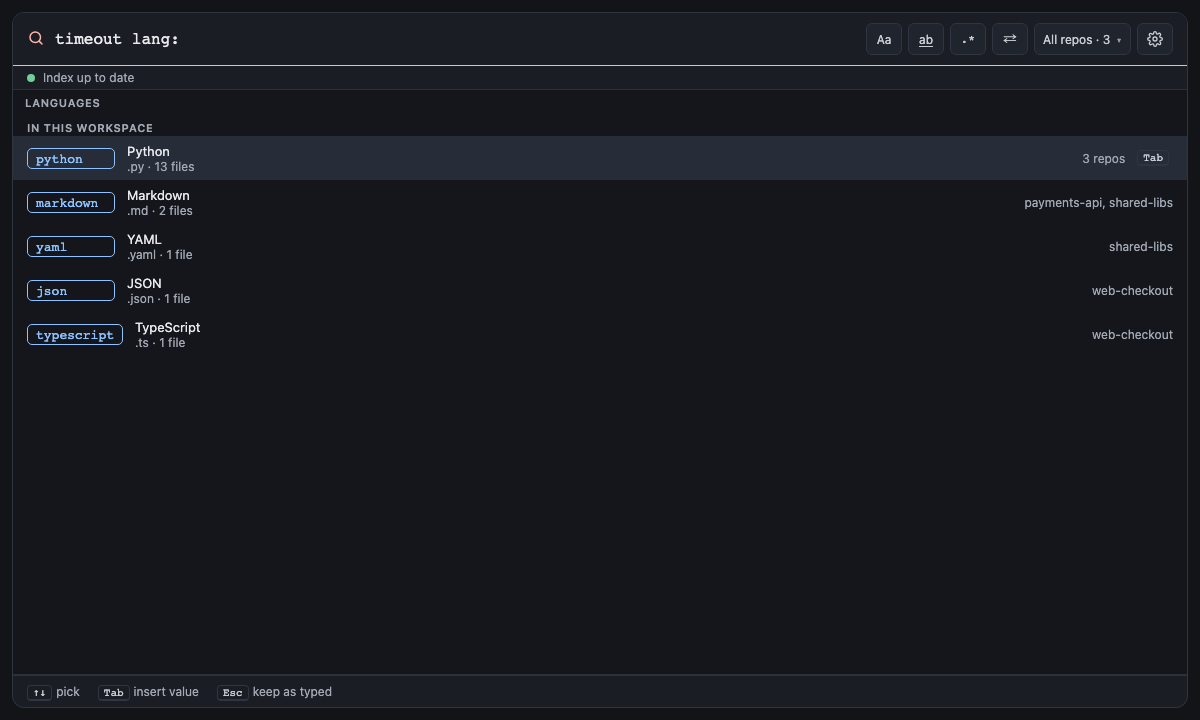1200x720 pixels.
Task: Click 'Index up to date' status
Action: click(x=88, y=78)
